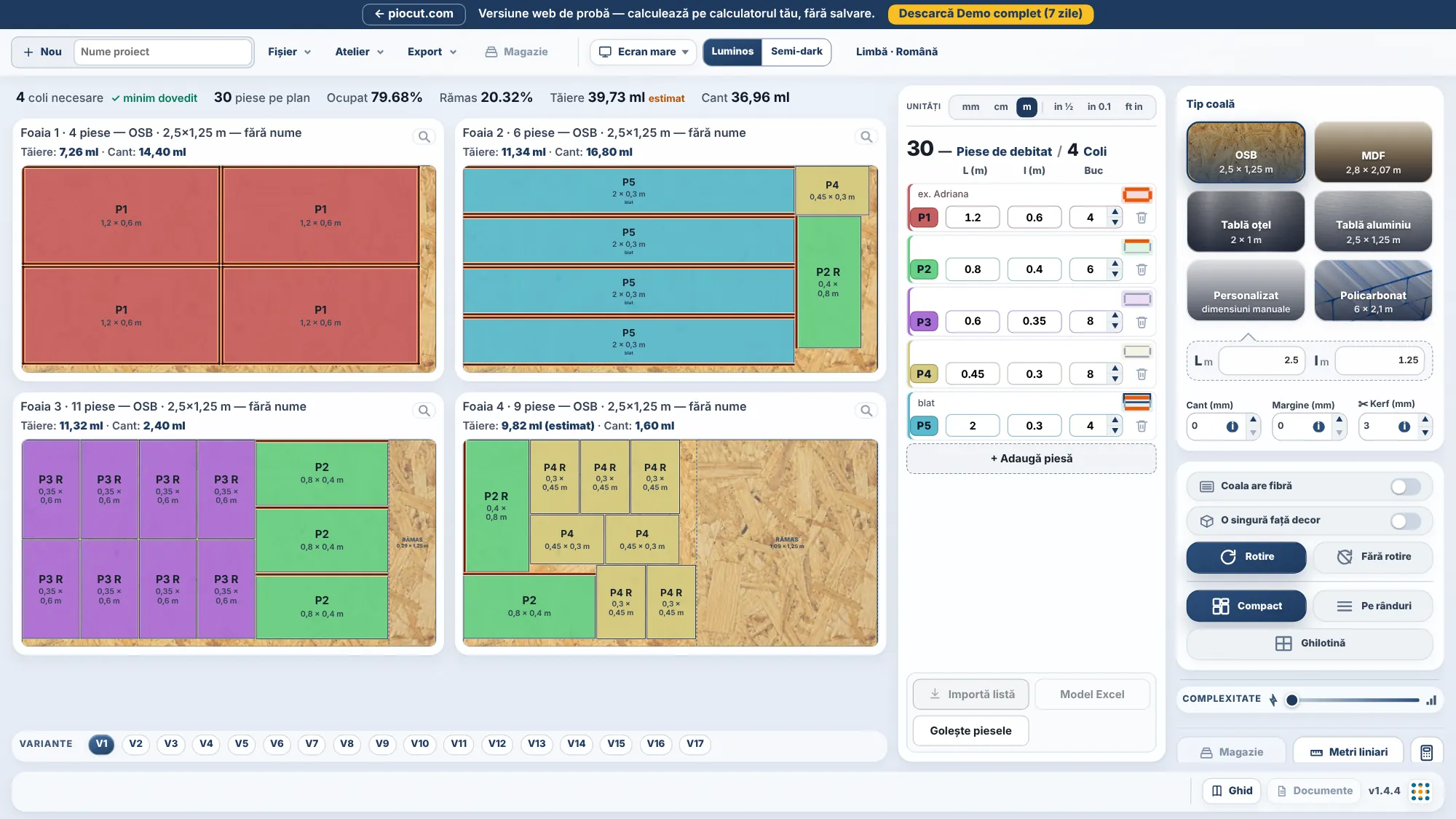This screenshot has height=819, width=1456.
Task: Select Fără rotire option
Action: (x=1373, y=557)
